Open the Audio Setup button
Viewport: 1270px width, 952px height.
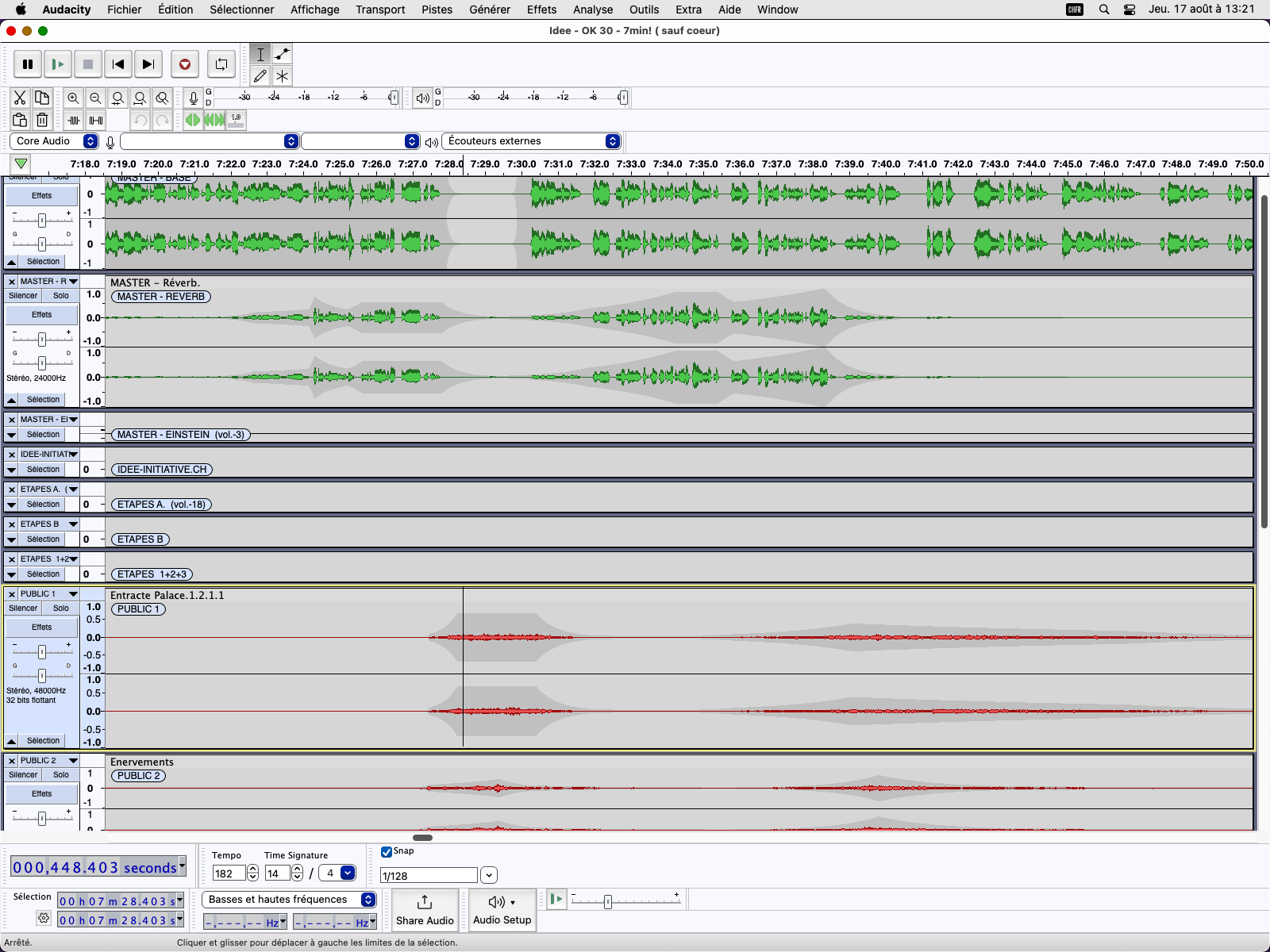click(502, 909)
